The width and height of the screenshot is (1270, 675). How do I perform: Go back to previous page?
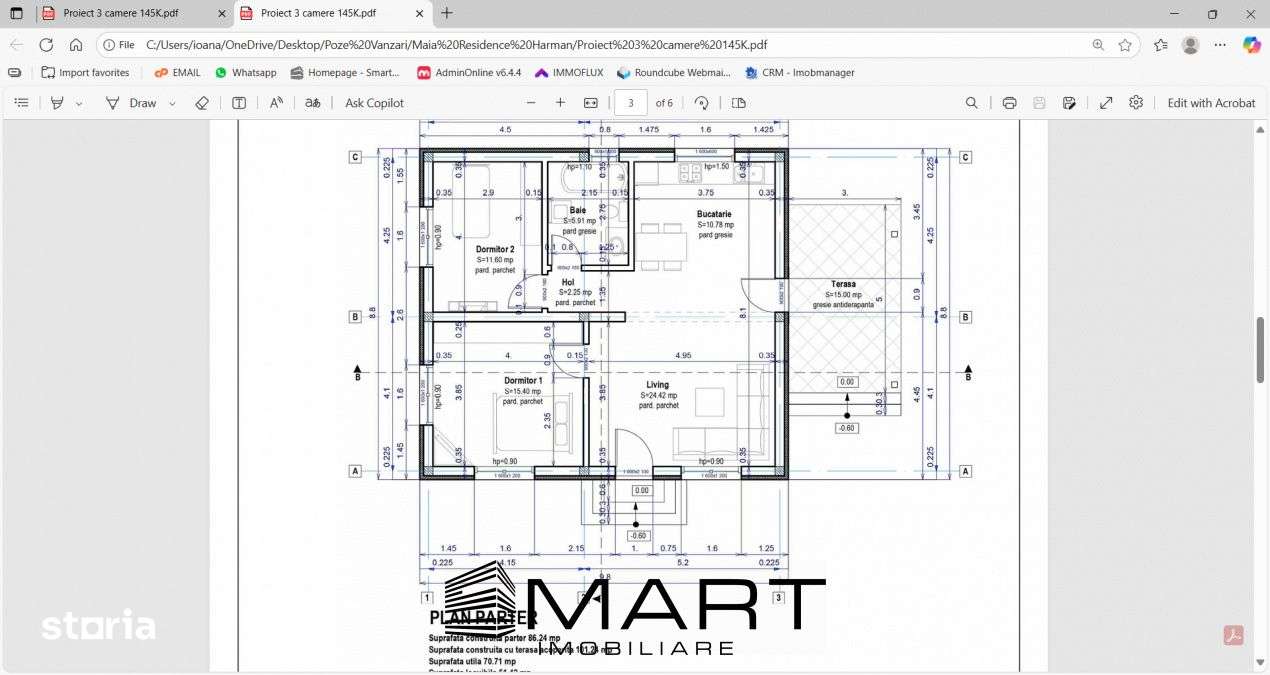pos(16,45)
